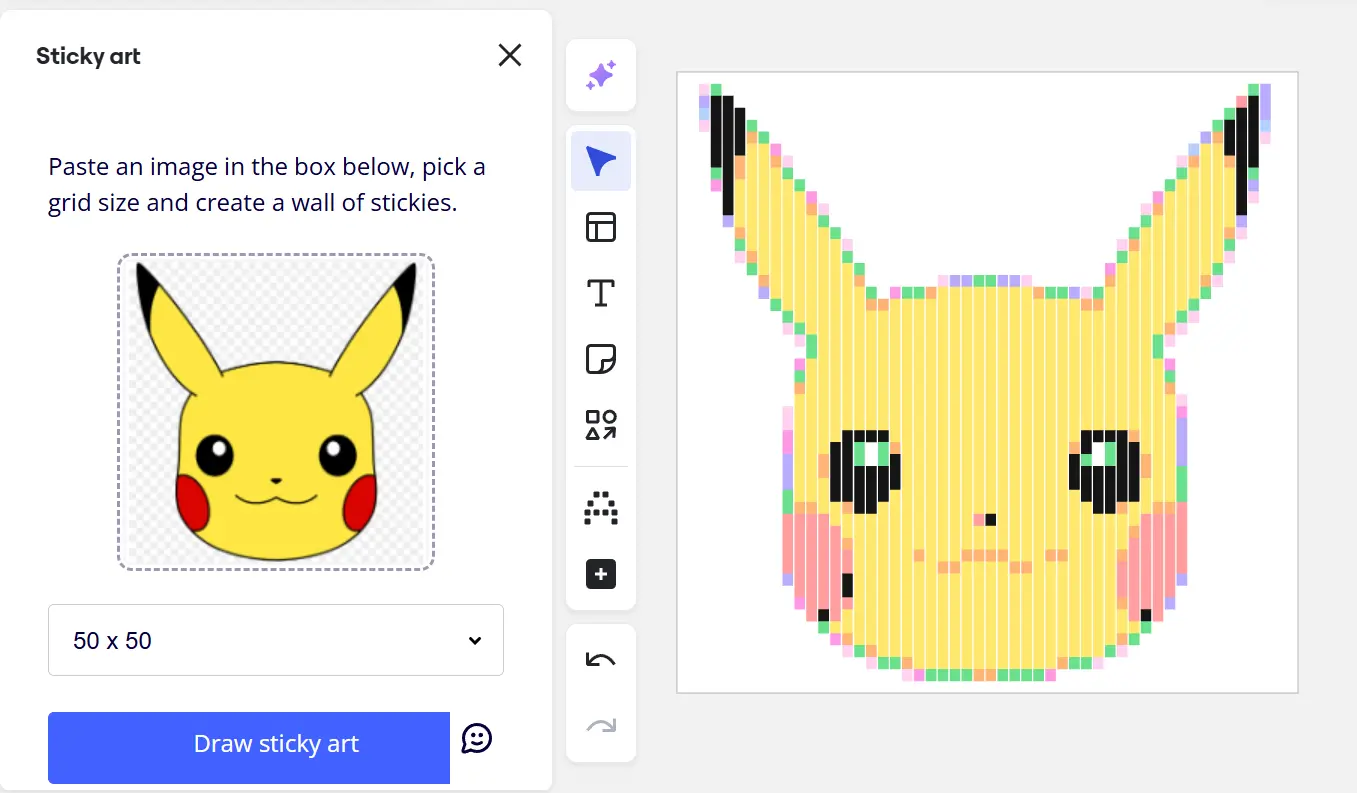Close the Sticky art panel

[x=510, y=55]
